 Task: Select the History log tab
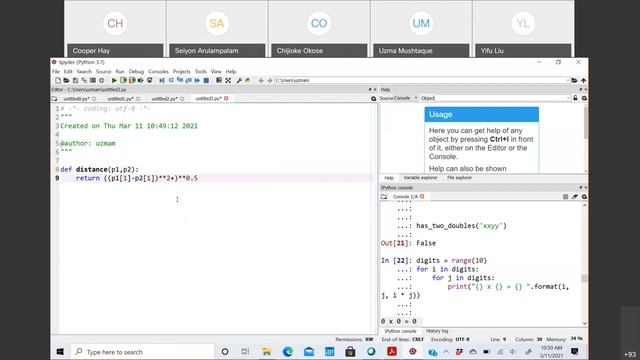437,331
